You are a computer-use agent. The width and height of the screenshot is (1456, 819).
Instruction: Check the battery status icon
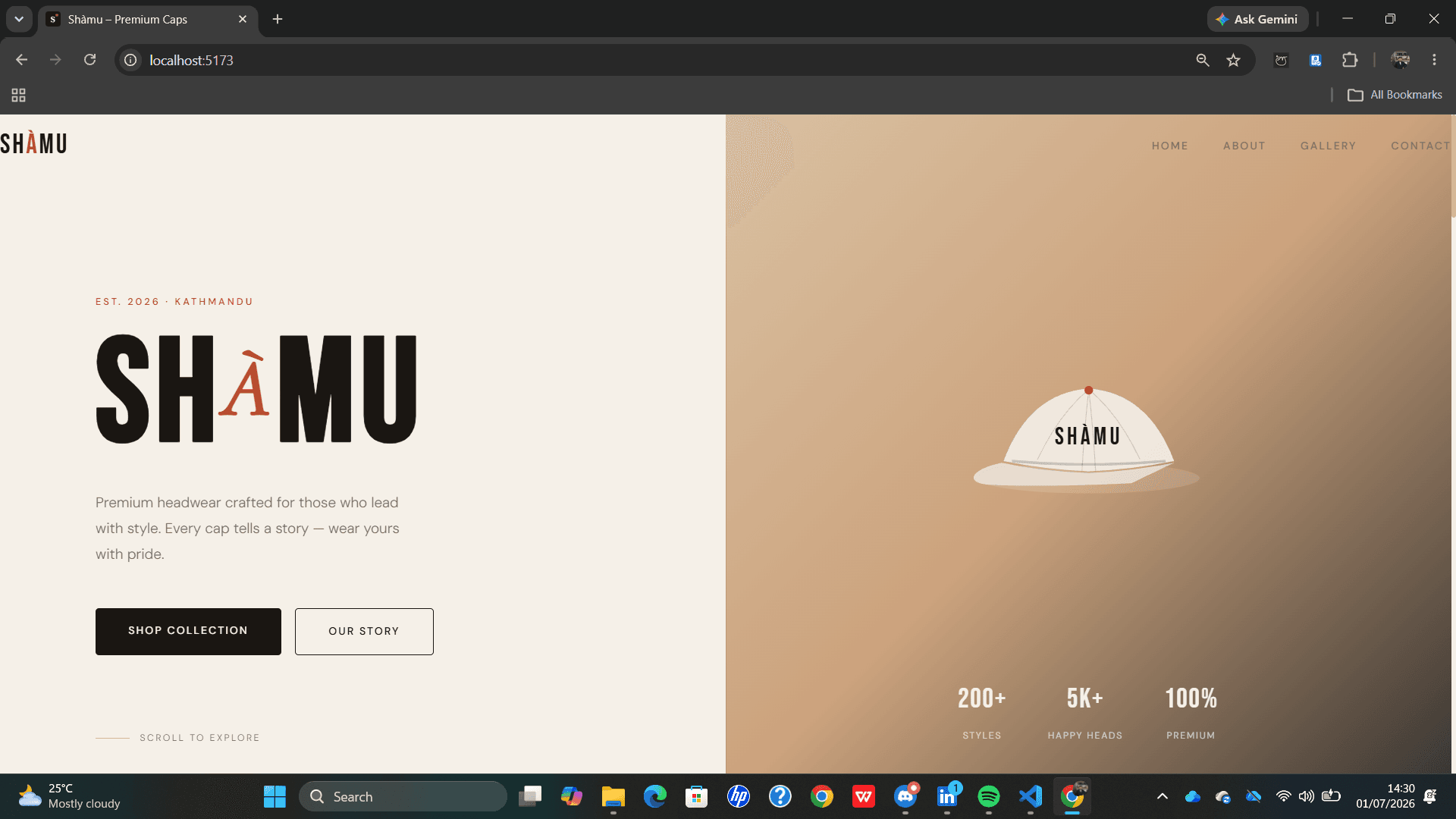[x=1331, y=796]
